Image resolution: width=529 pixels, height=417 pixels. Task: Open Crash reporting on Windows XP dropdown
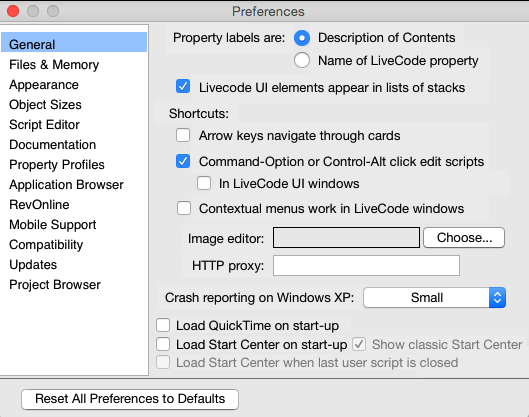pyautogui.click(x=434, y=298)
